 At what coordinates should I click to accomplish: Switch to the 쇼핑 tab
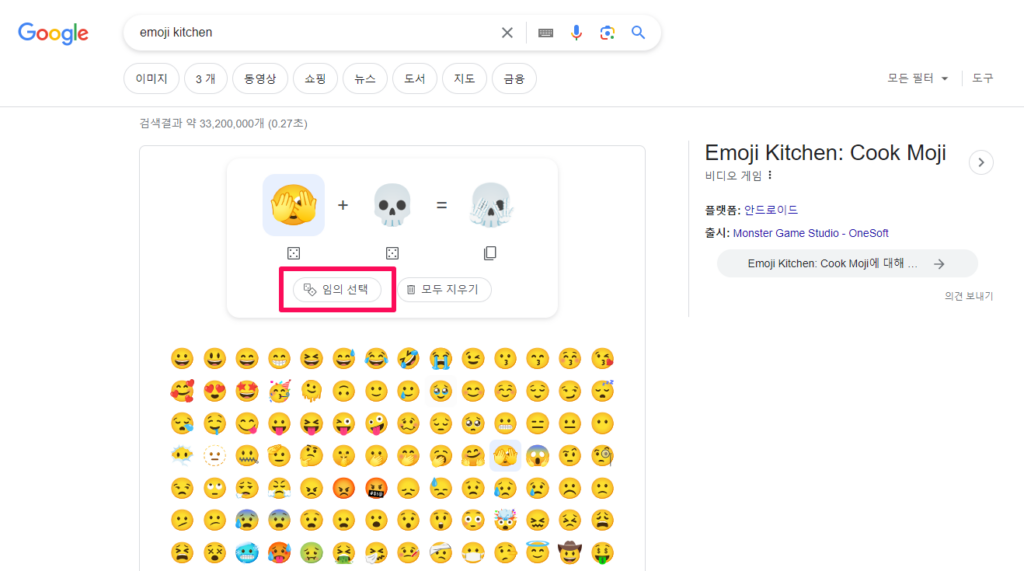point(315,79)
